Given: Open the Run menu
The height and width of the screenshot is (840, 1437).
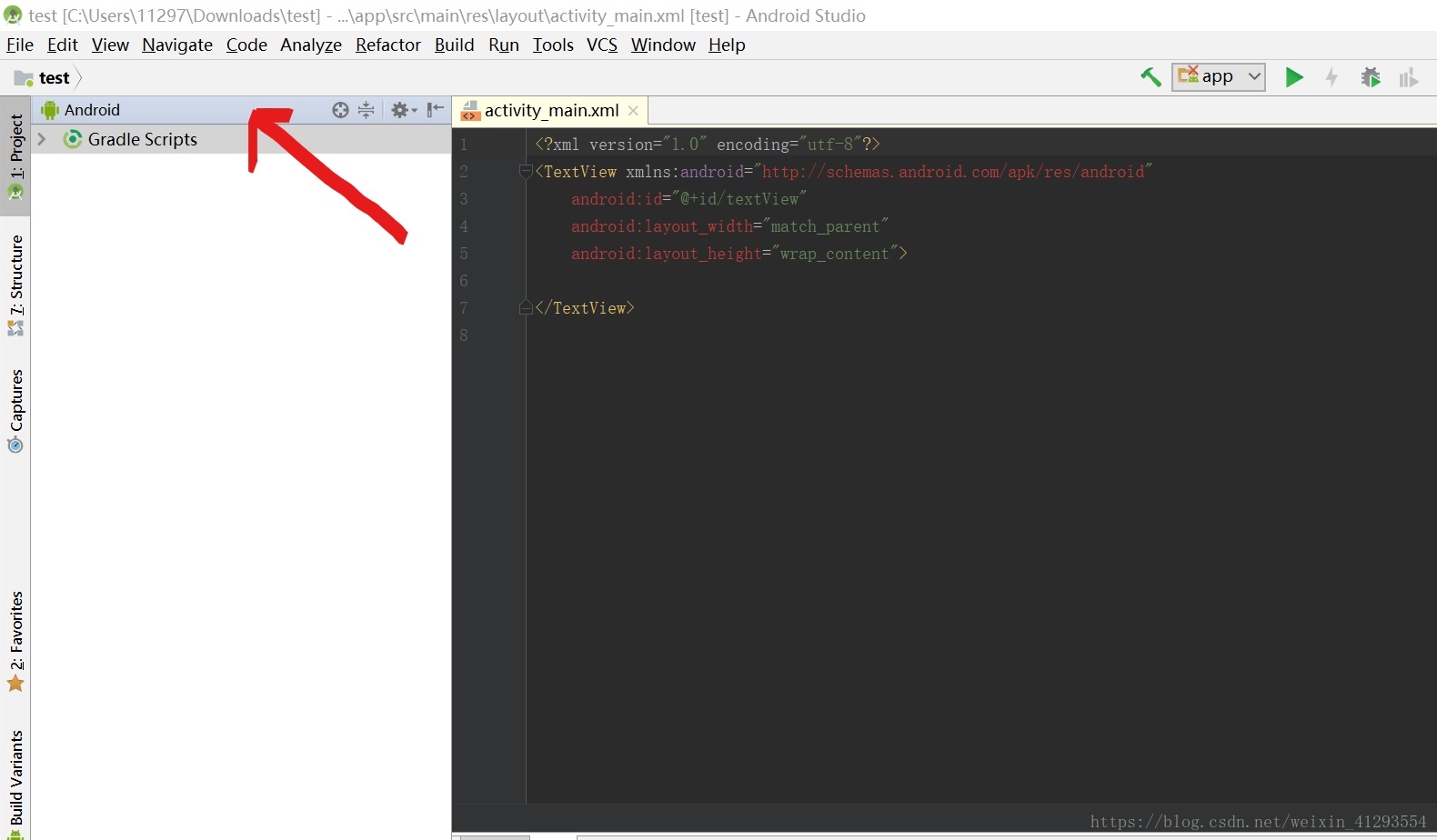Looking at the screenshot, I should click(504, 45).
